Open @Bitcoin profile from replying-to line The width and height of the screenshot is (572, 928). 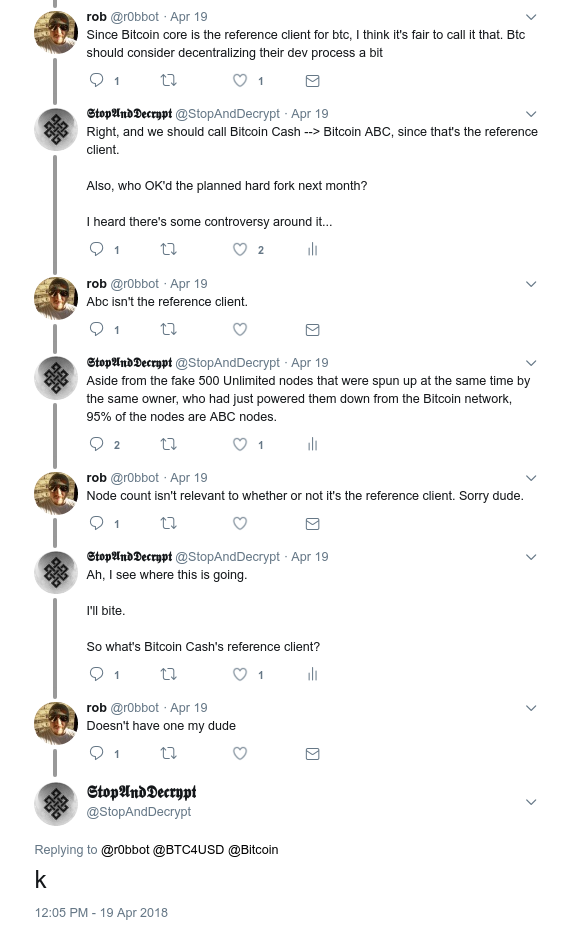click(253, 850)
